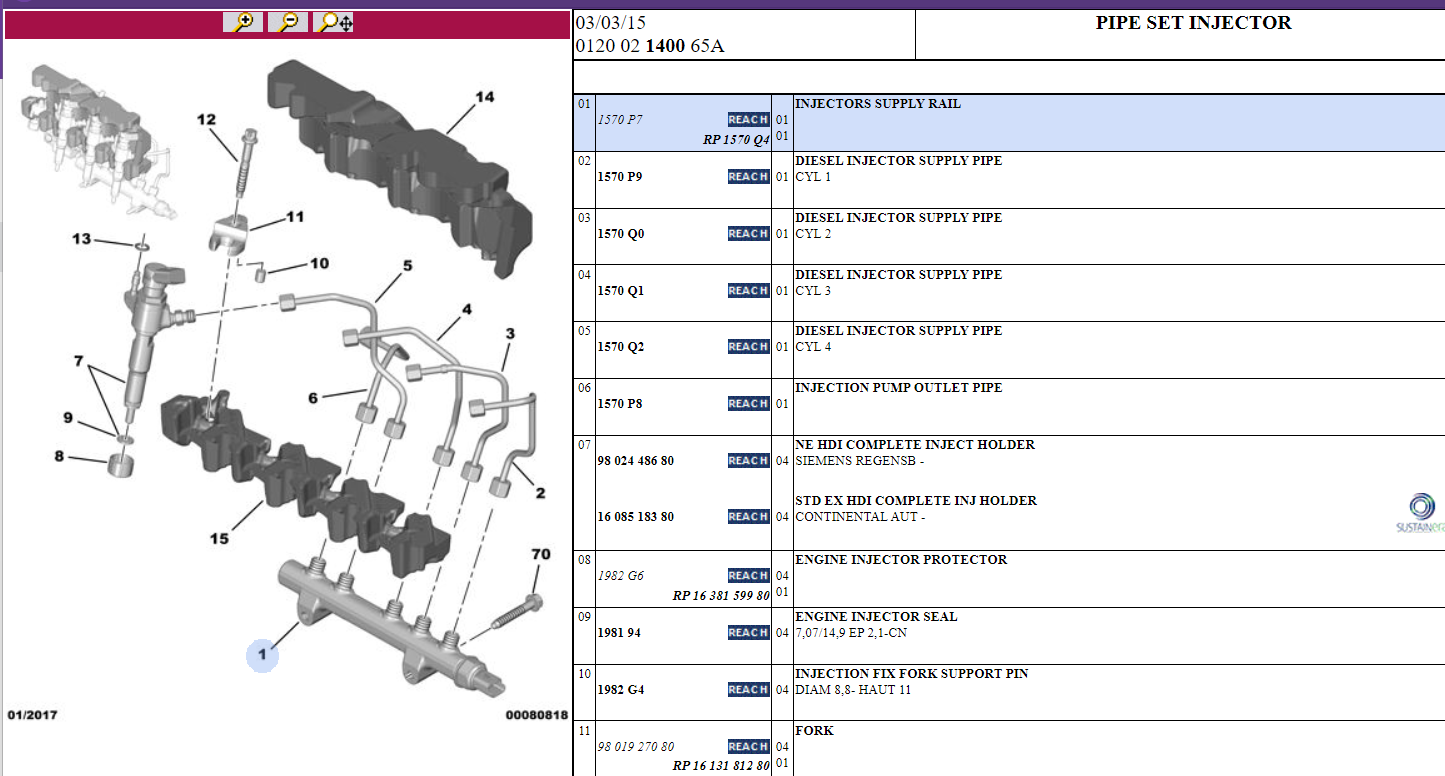This screenshot has width=1445, height=776.
Task: Select callout 10 on the diagram
Action: (319, 264)
